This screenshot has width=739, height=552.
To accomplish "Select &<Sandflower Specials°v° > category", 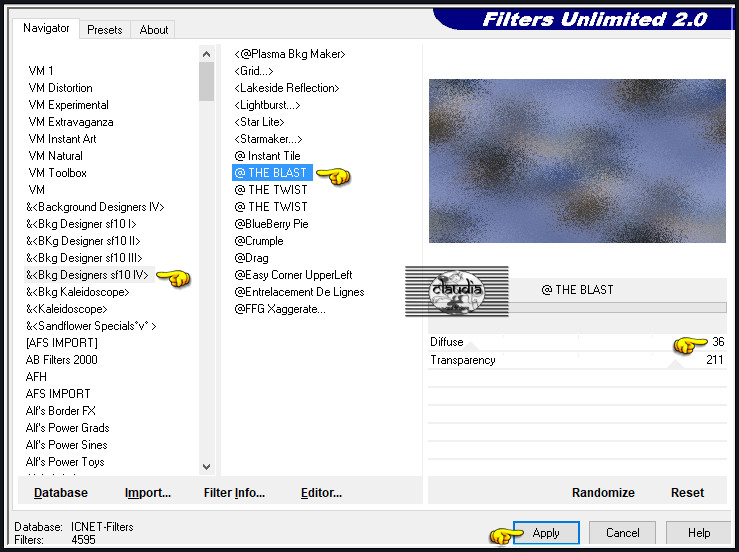I will coord(91,326).
